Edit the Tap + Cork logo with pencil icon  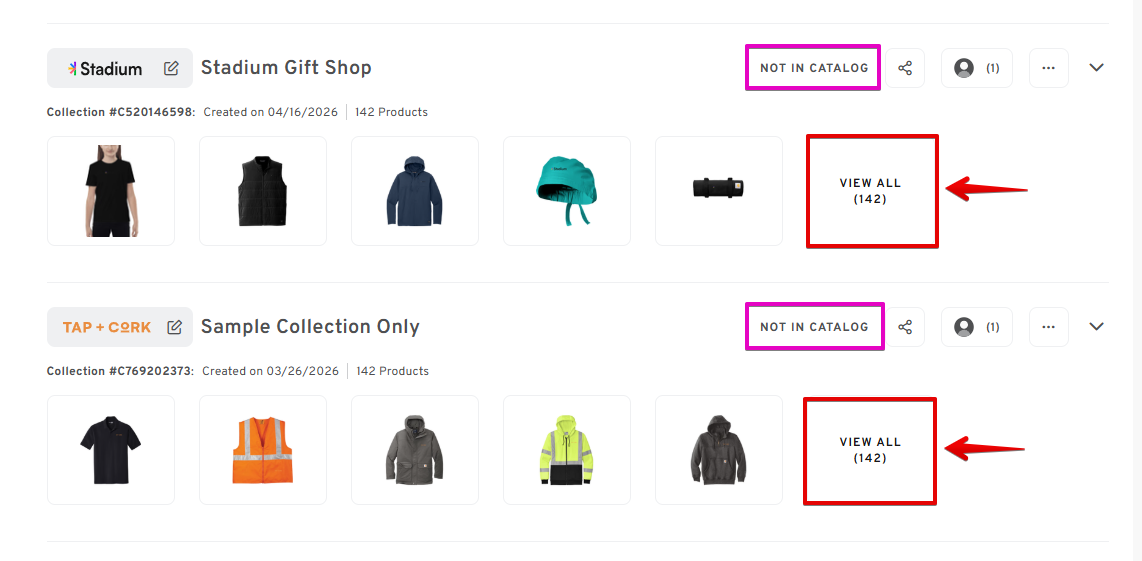[x=175, y=327]
